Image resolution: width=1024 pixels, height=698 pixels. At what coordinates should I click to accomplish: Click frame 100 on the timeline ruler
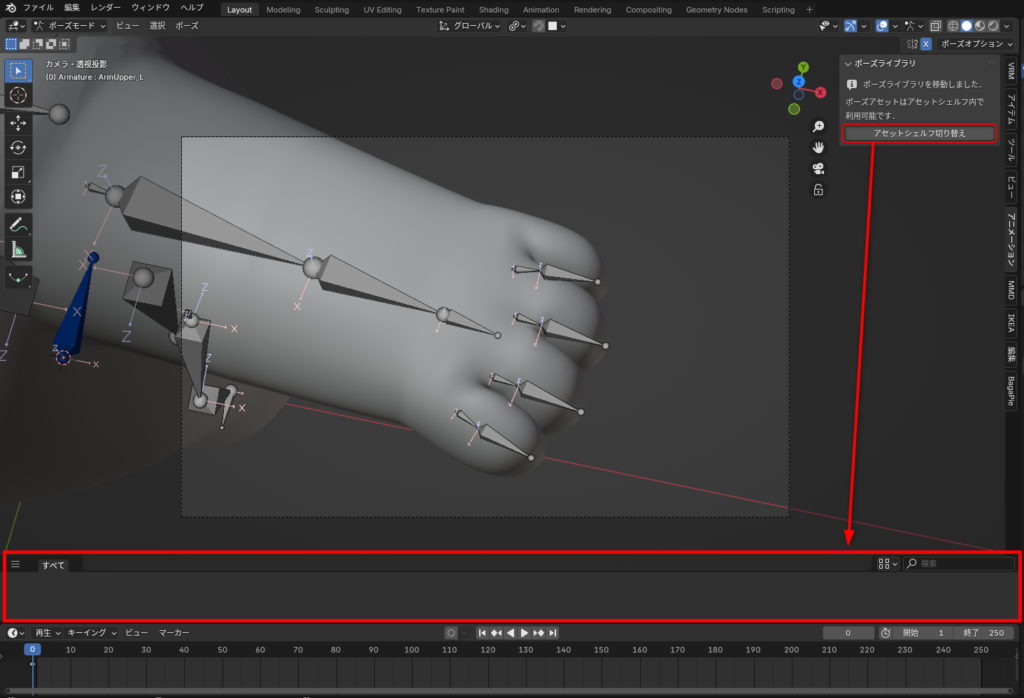tap(411, 650)
